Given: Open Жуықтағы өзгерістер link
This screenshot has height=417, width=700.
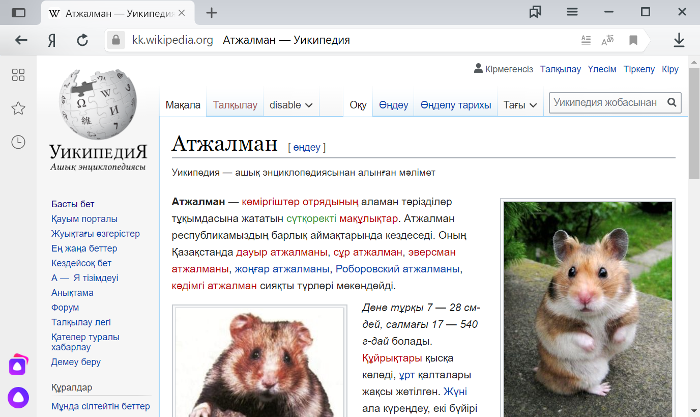Looking at the screenshot, I should (x=95, y=234).
